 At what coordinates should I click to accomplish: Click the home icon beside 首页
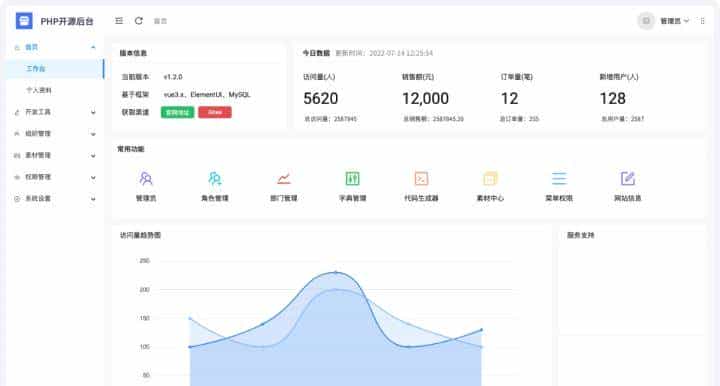(17, 47)
